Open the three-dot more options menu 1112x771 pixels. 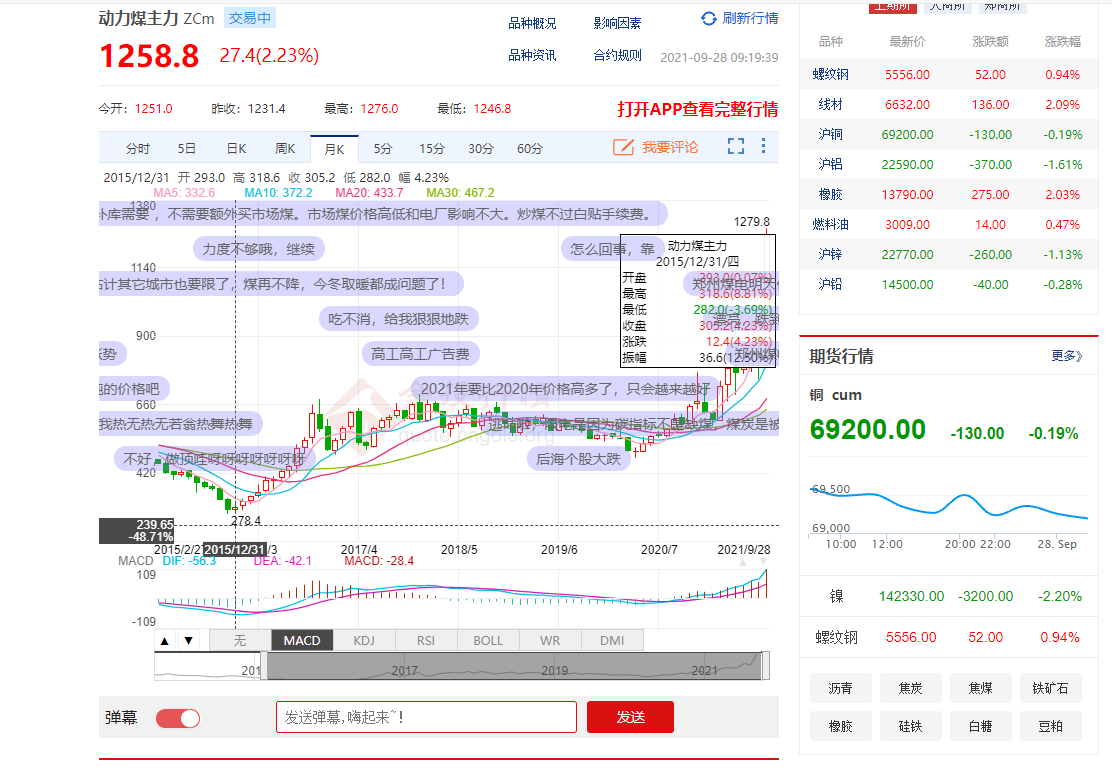click(x=763, y=147)
